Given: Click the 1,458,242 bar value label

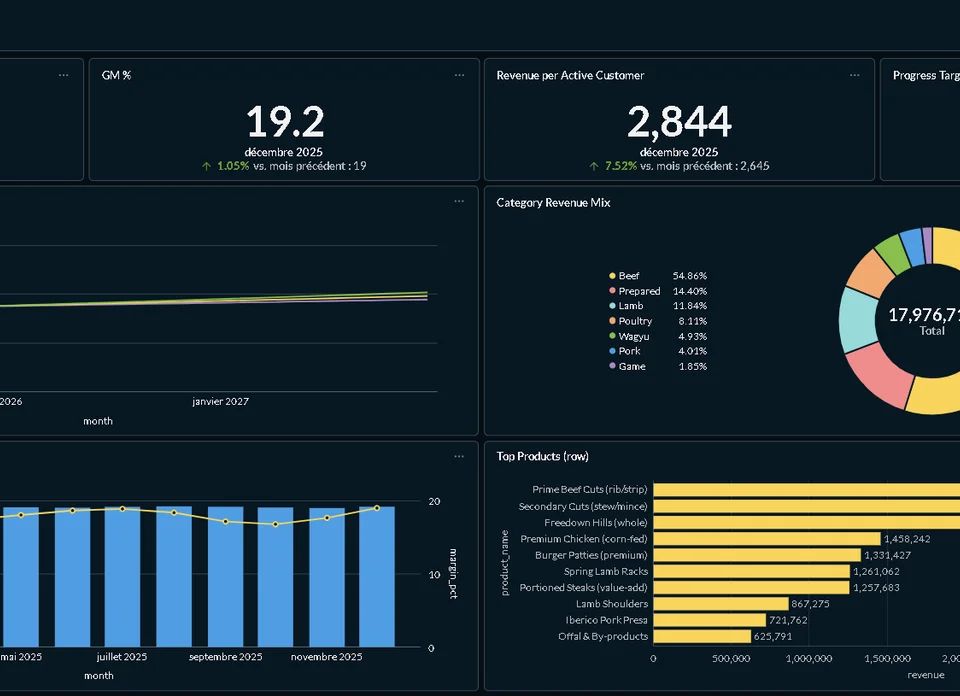Looking at the screenshot, I should click(x=907, y=539).
